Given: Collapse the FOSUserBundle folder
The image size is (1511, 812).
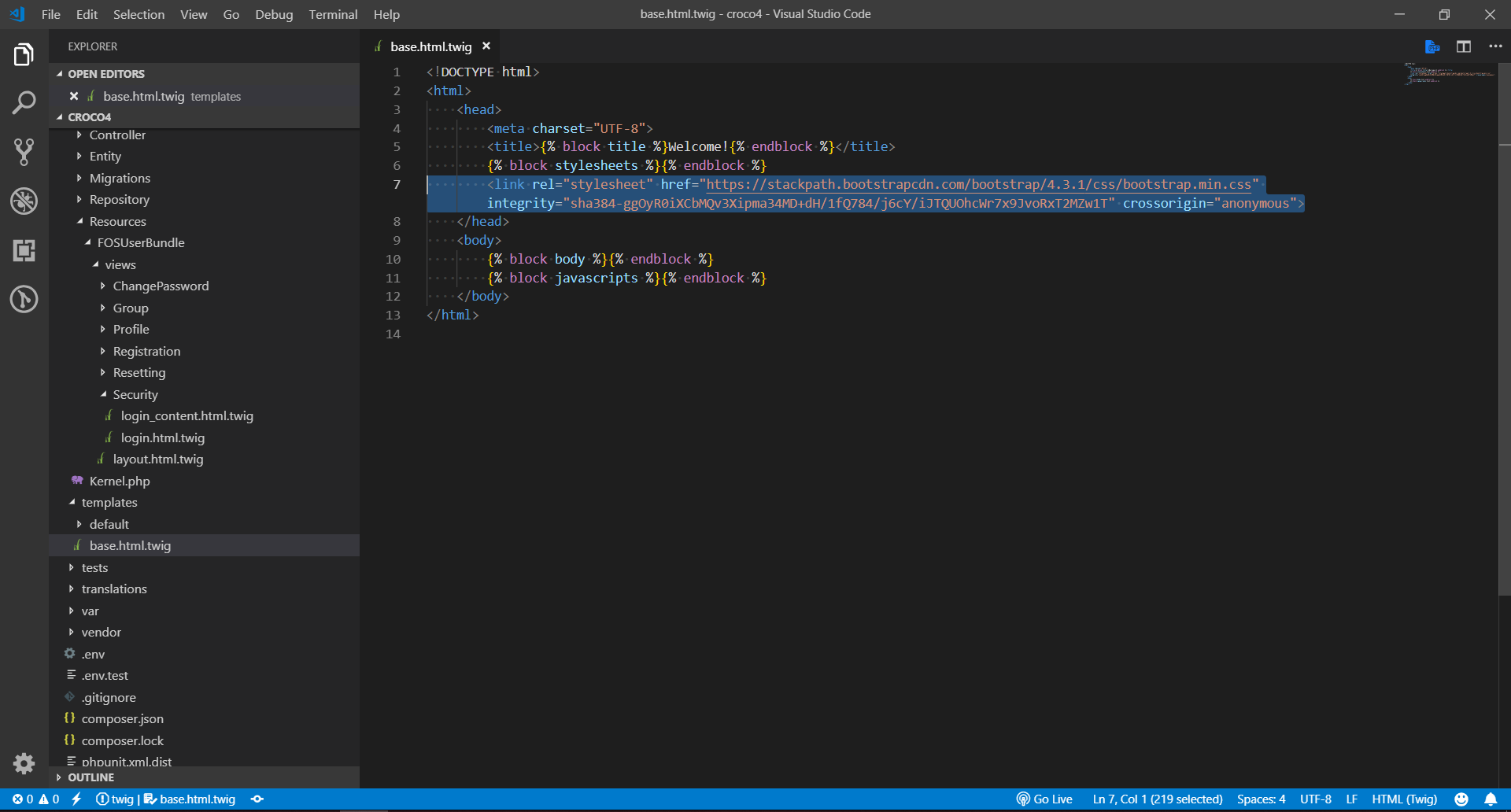Looking at the screenshot, I should pyautogui.click(x=87, y=243).
